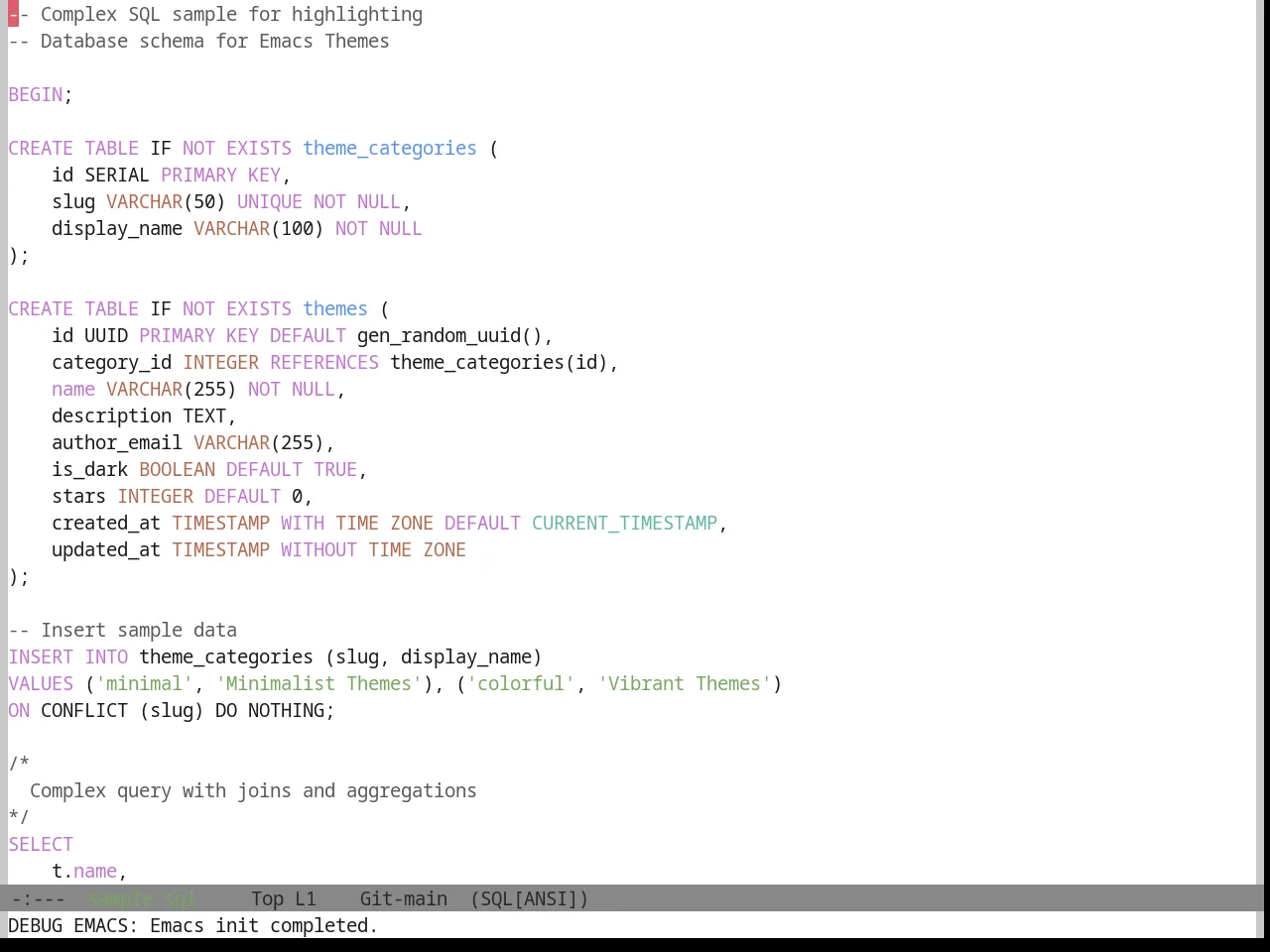Screen dimensions: 1270x952
Task: Click SERIAL in the id SERIAL PRIMARY KEY line
Action: point(117,175)
